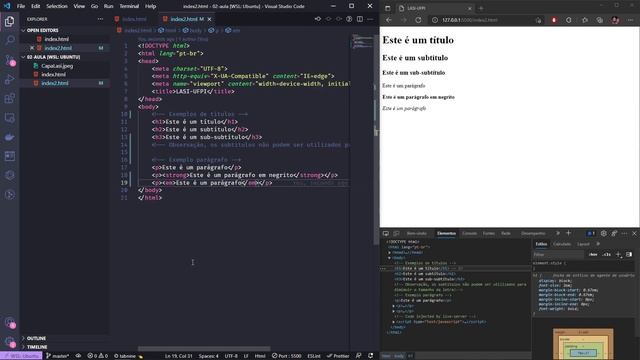
Task: Open the Extensions view
Action: tap(9, 98)
